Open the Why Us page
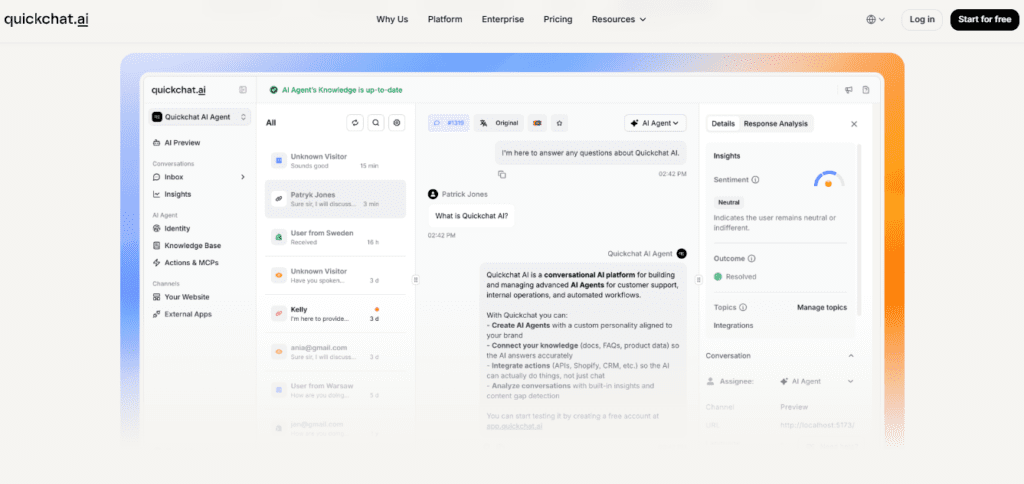Image resolution: width=1024 pixels, height=484 pixels. pos(392,19)
